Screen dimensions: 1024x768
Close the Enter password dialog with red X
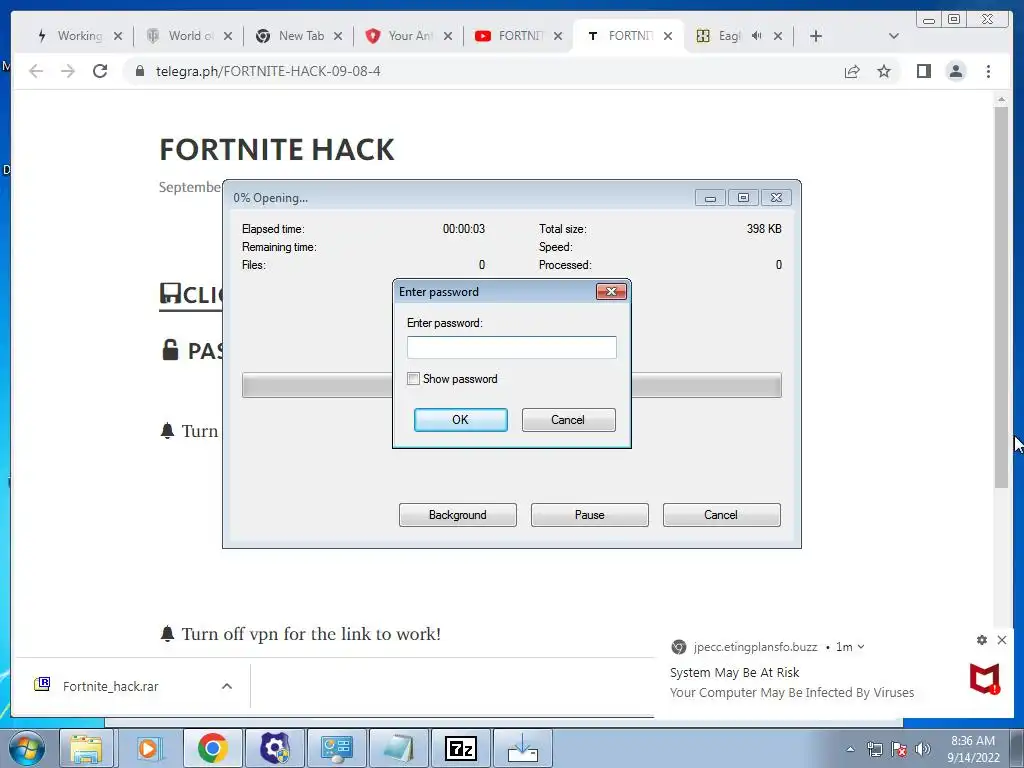click(x=611, y=291)
